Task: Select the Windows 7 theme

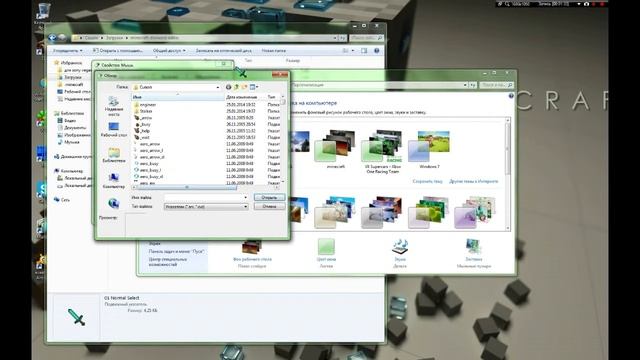Action: (x=429, y=149)
